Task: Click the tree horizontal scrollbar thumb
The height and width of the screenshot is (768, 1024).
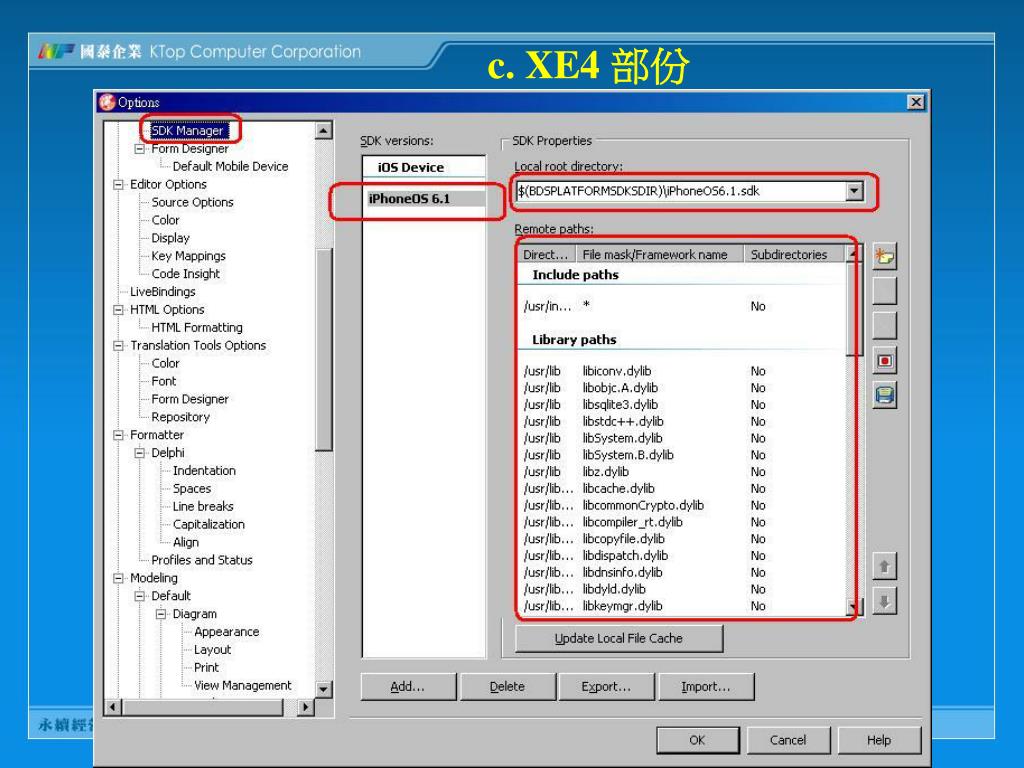Action: [x=203, y=707]
